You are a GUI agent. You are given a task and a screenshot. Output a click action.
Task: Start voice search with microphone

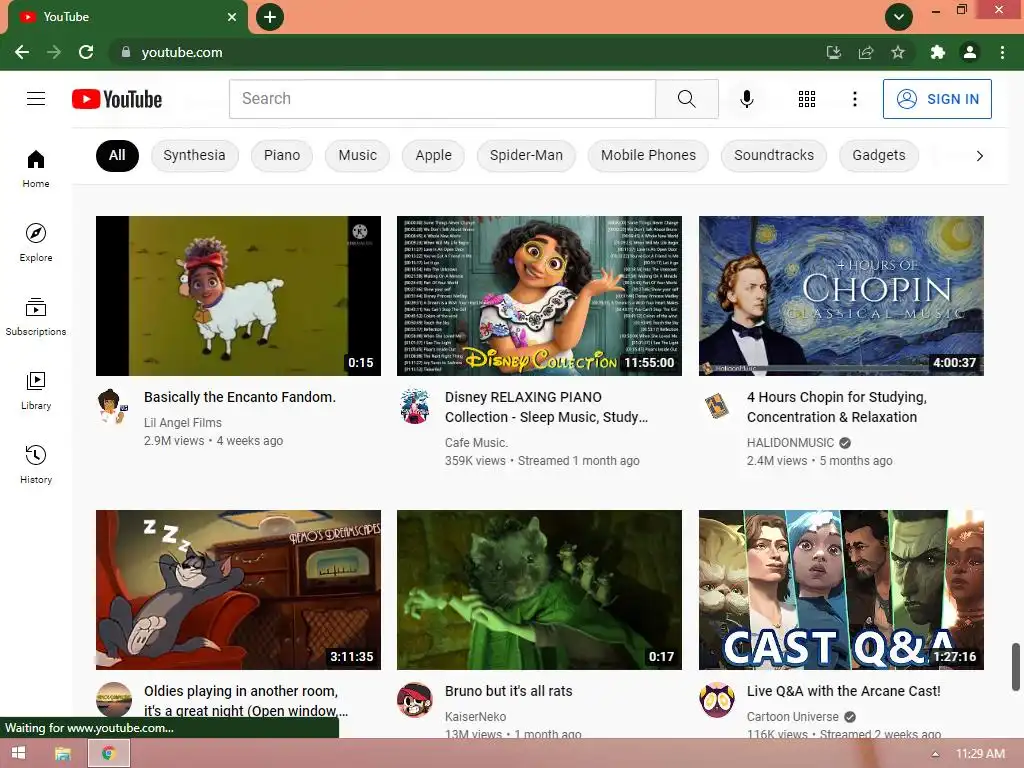coord(746,99)
